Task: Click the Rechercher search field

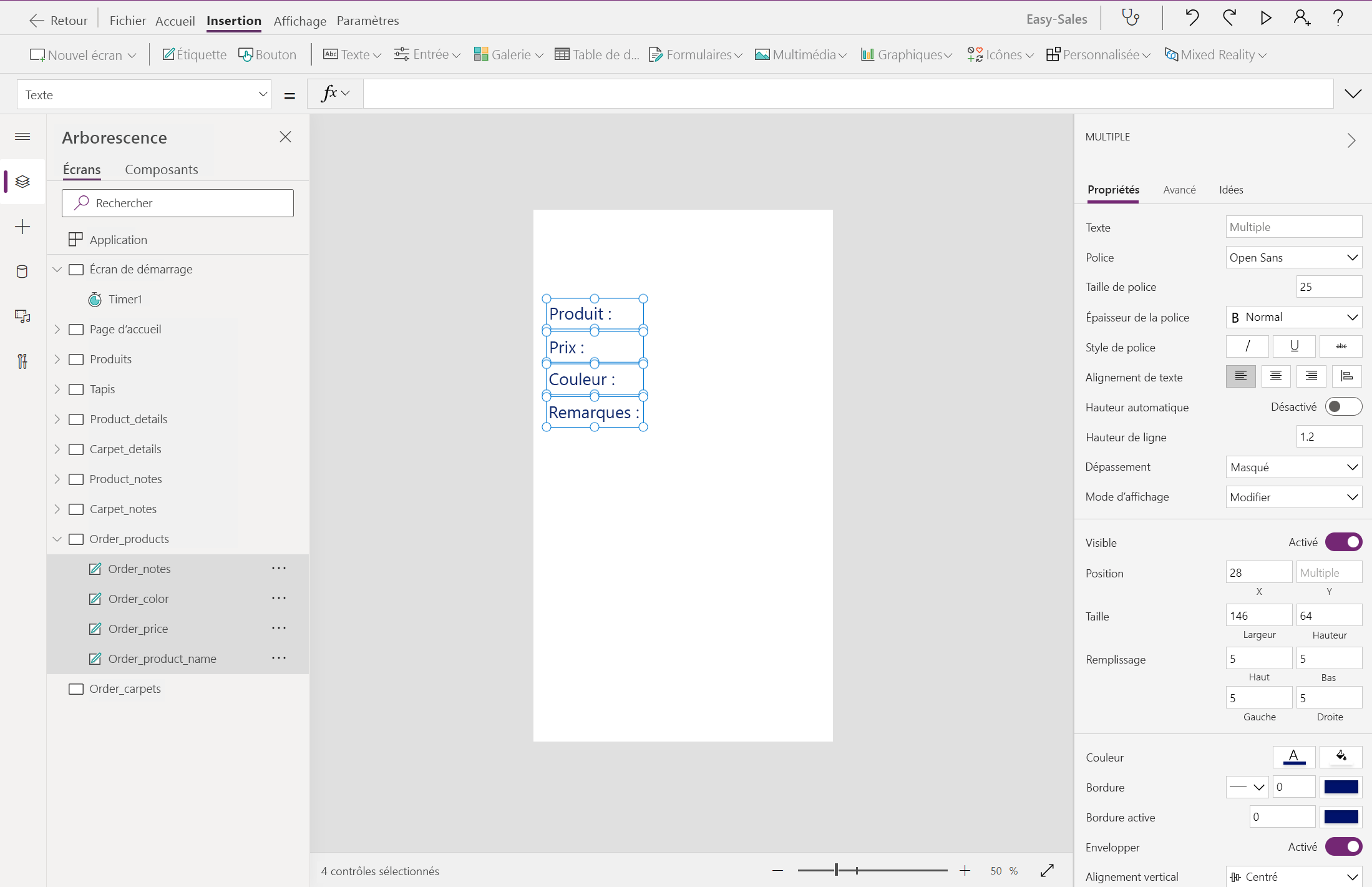Action: tap(178, 203)
